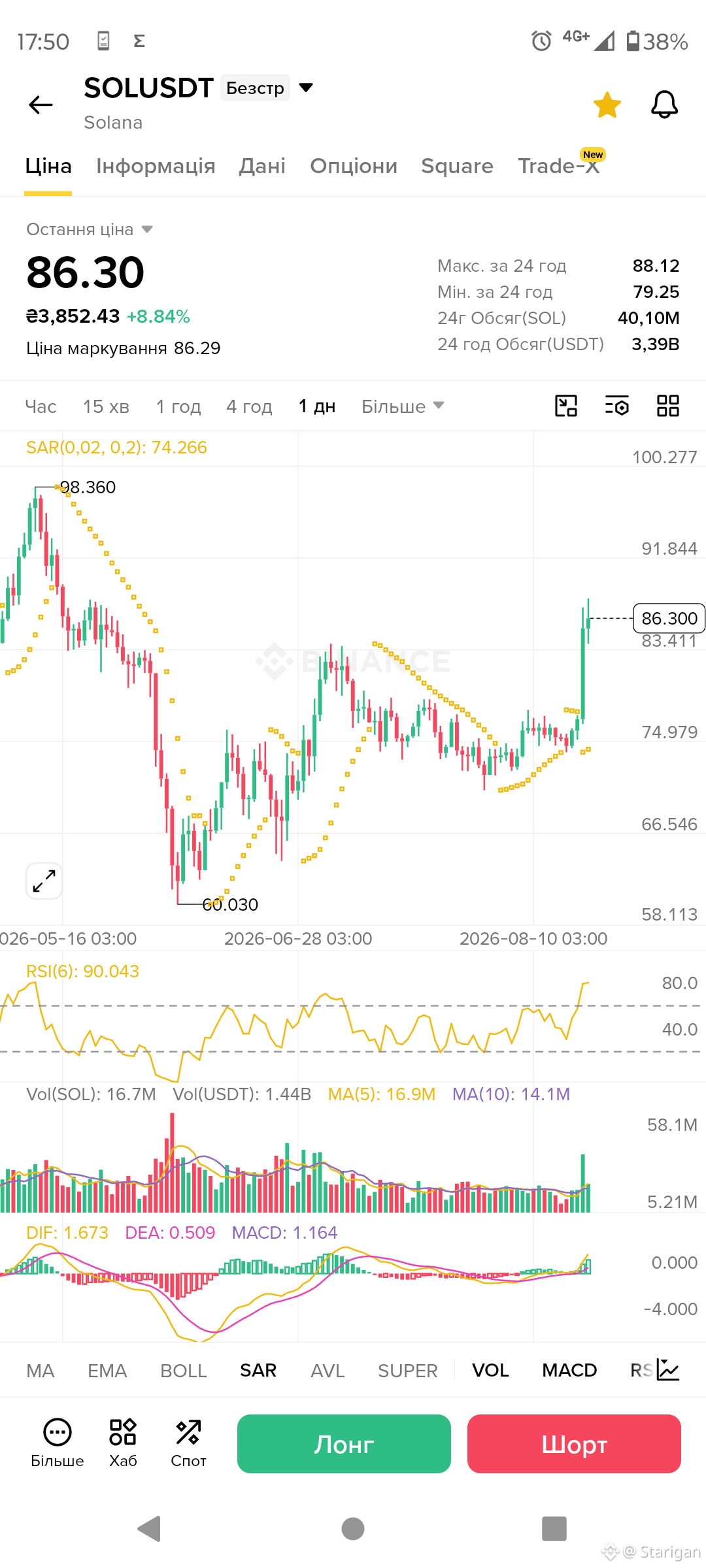
Task: Tap the +8.84% change value
Action: (159, 317)
